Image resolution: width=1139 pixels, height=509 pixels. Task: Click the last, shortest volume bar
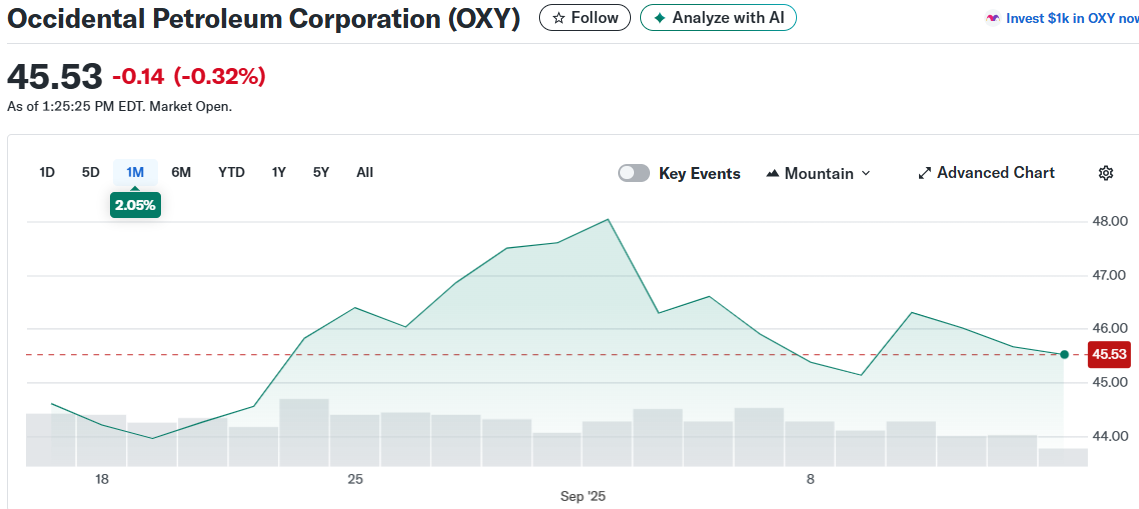pyautogui.click(x=1063, y=457)
